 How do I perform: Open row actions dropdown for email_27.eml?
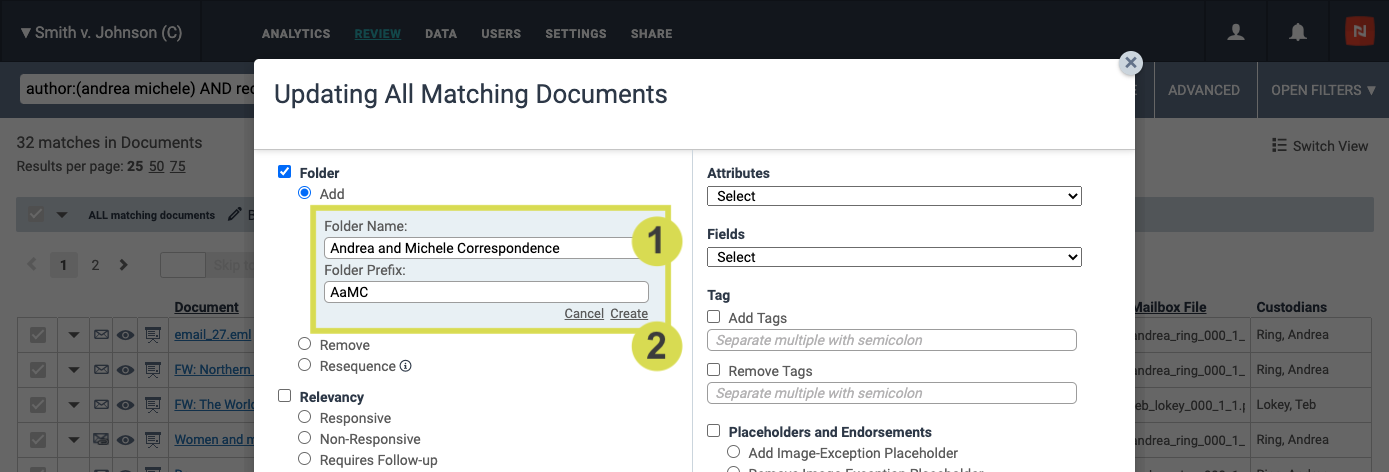73,335
